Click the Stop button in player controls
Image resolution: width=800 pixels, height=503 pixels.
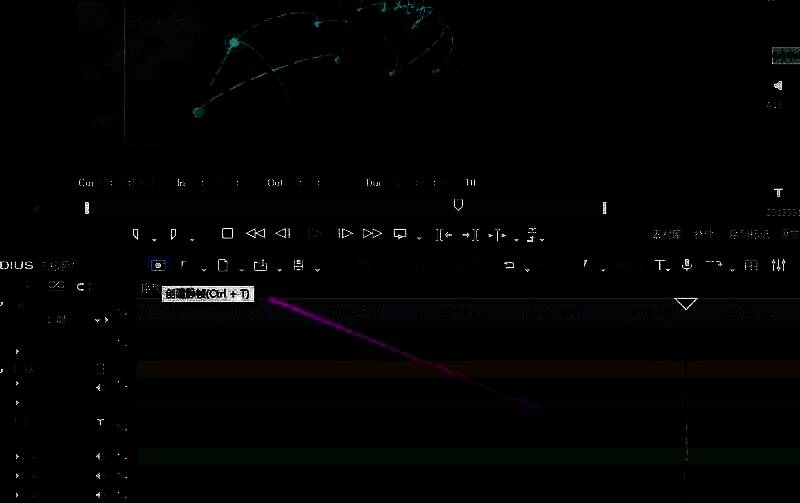tap(227, 234)
